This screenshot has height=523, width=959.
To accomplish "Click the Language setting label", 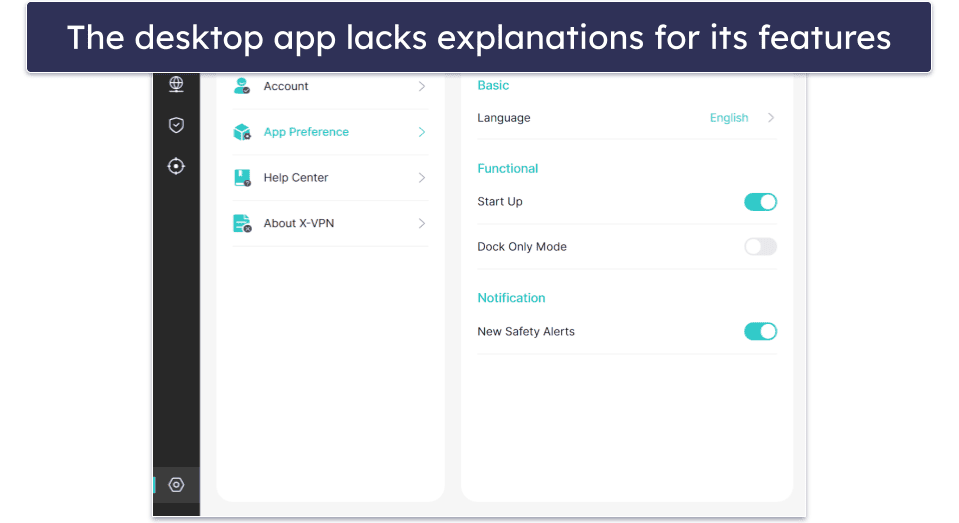I will [x=503, y=118].
